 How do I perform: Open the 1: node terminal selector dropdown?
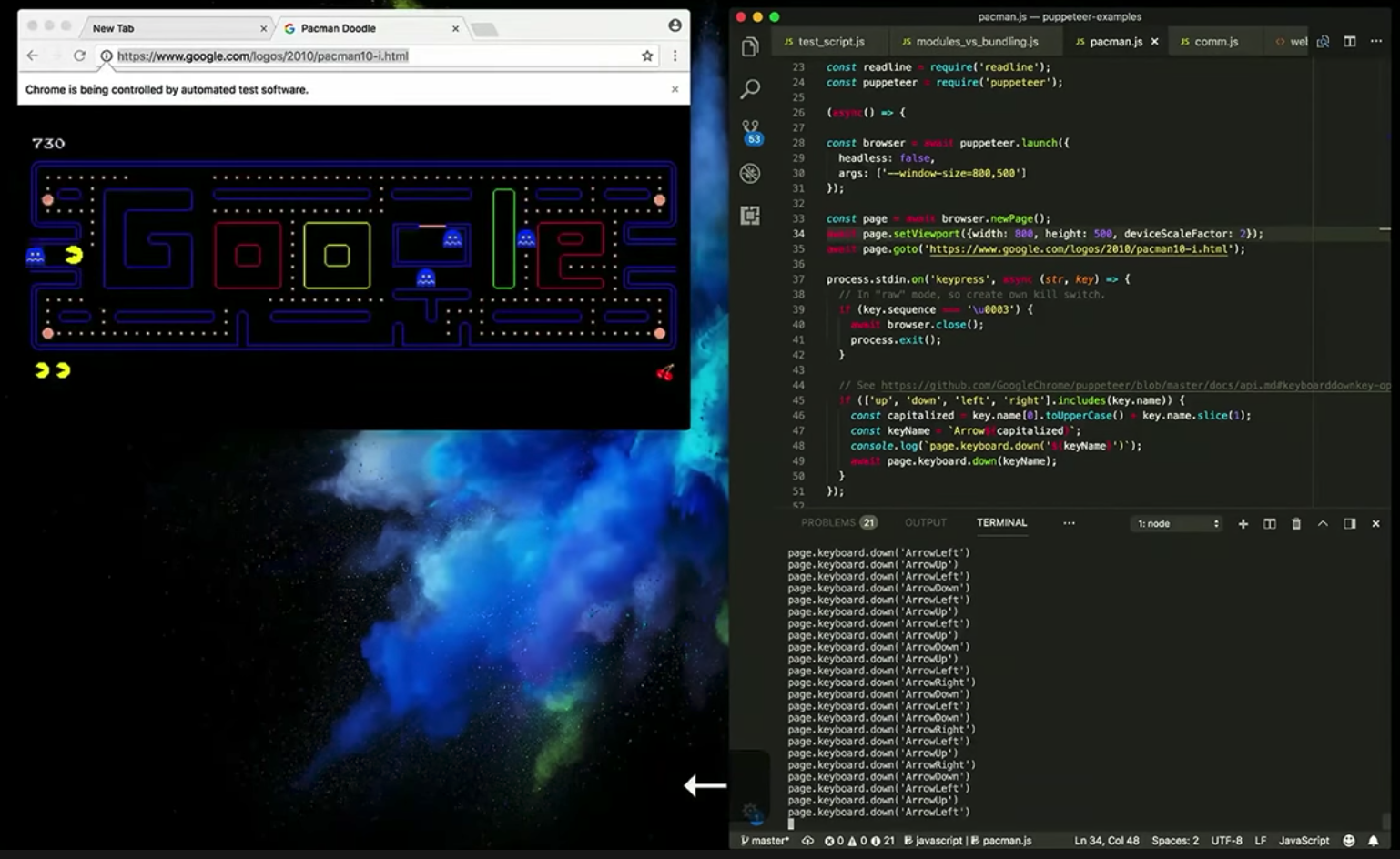pos(1178,523)
